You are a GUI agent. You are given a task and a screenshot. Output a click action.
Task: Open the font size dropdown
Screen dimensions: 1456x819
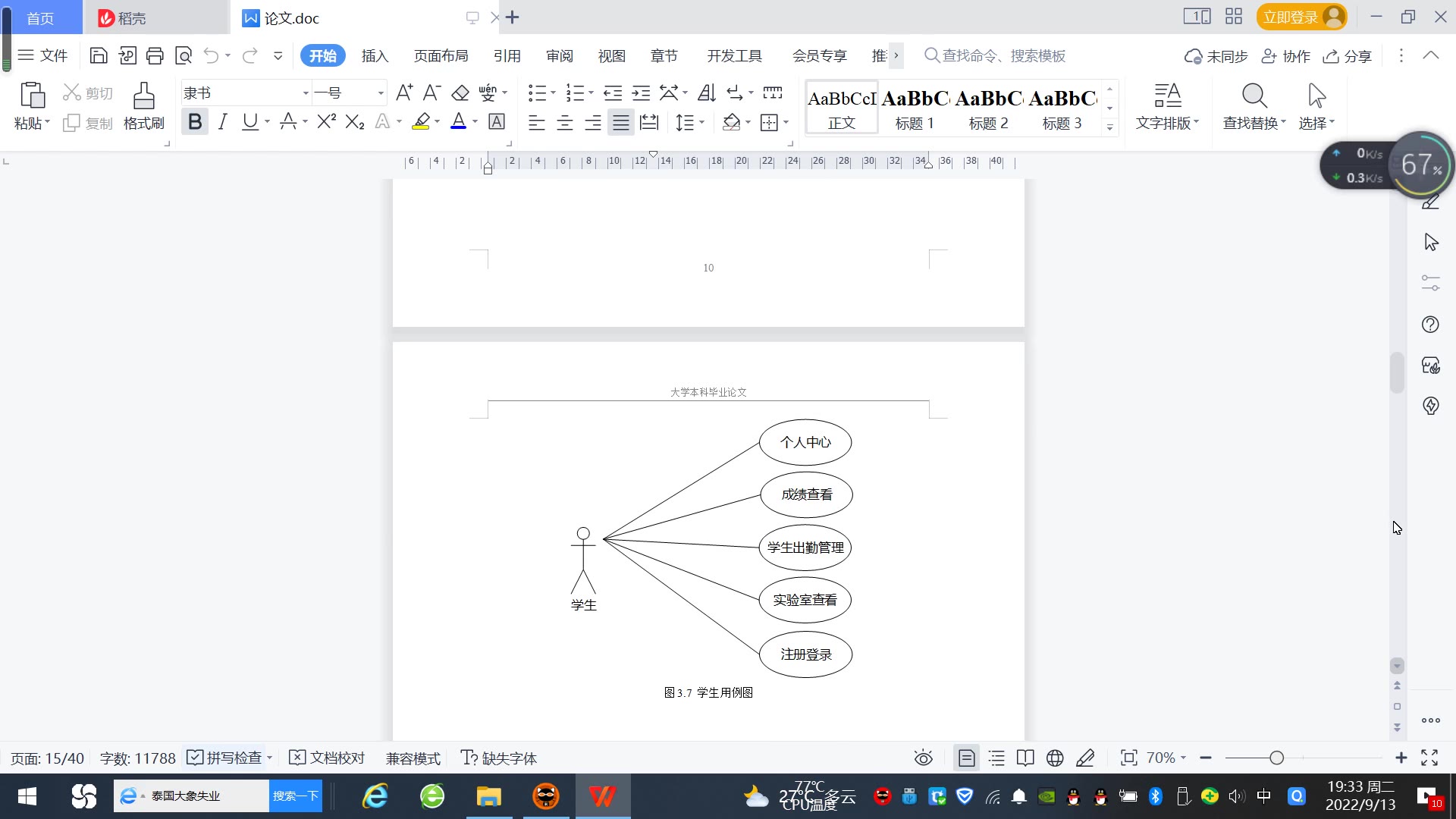(381, 93)
